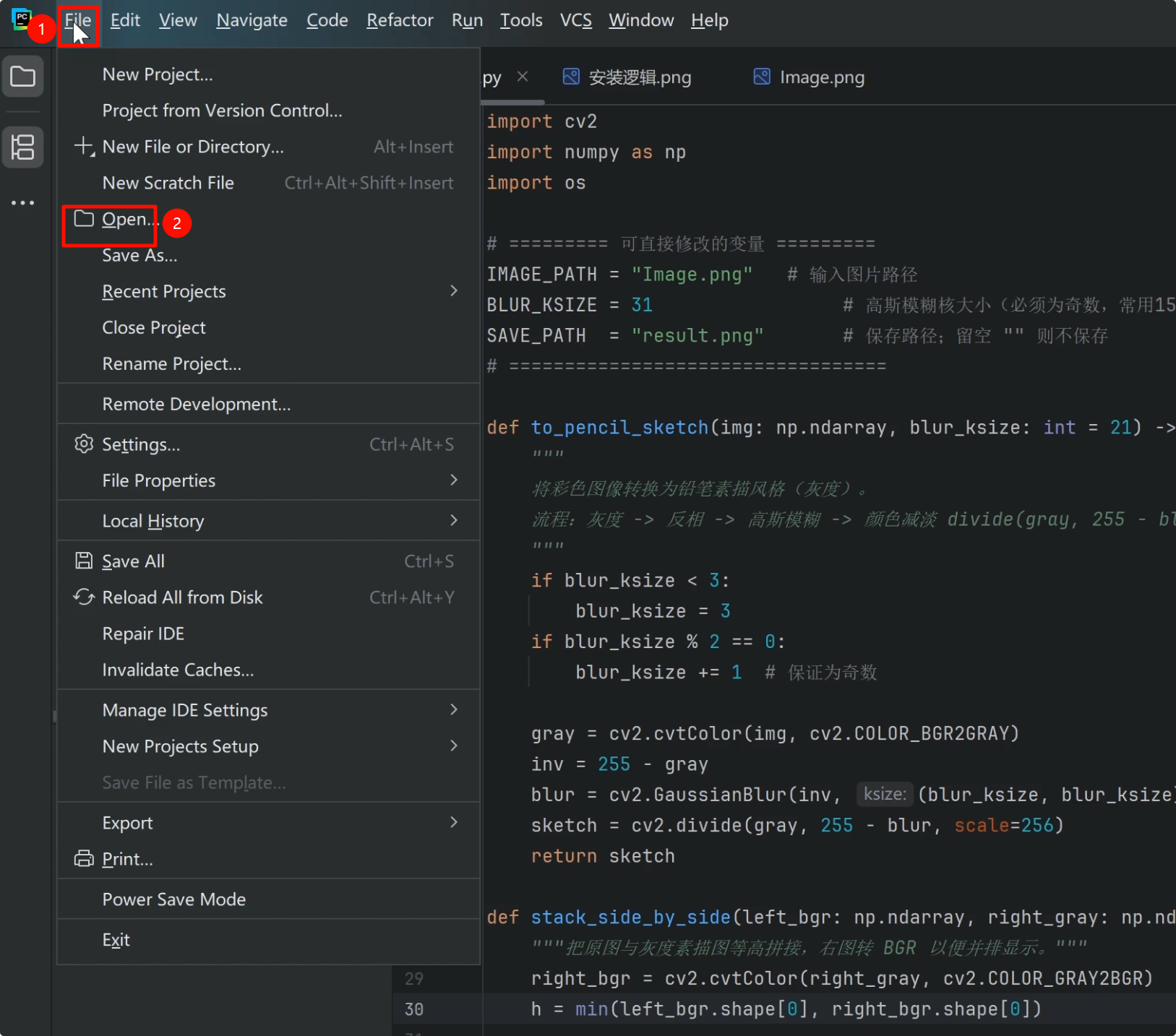Expand the Manage IDE Settings submenu arrow

coord(454,709)
